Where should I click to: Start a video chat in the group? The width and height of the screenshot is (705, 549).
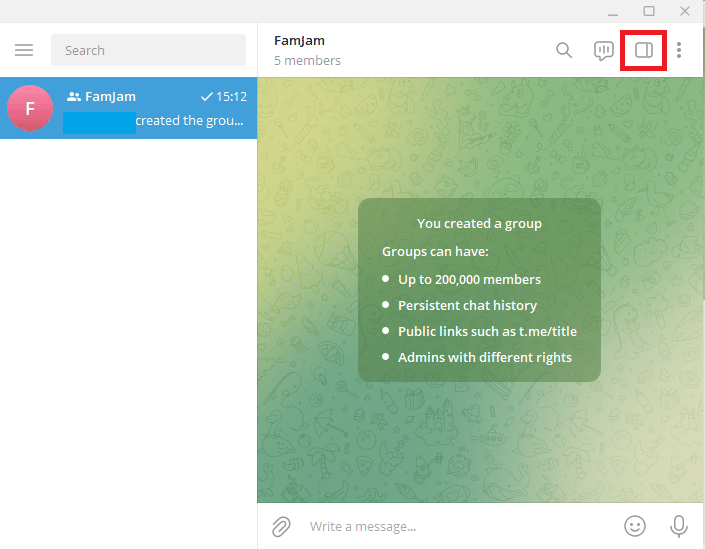pos(603,50)
